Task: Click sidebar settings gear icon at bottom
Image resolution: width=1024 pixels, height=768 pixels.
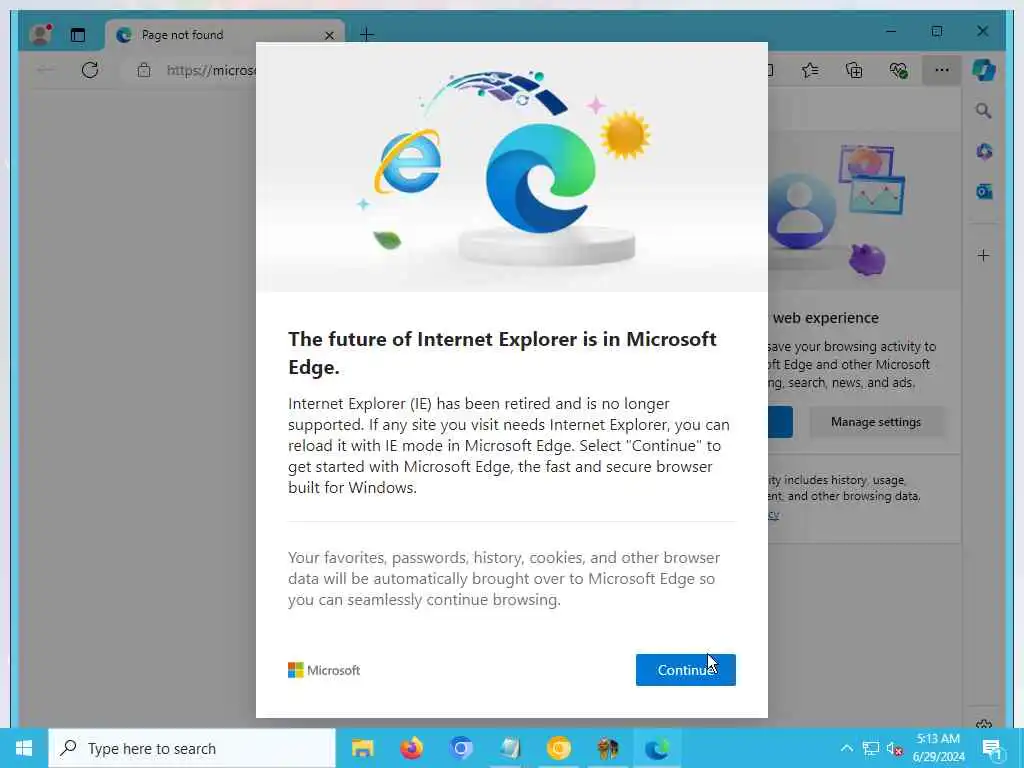Action: click(984, 724)
